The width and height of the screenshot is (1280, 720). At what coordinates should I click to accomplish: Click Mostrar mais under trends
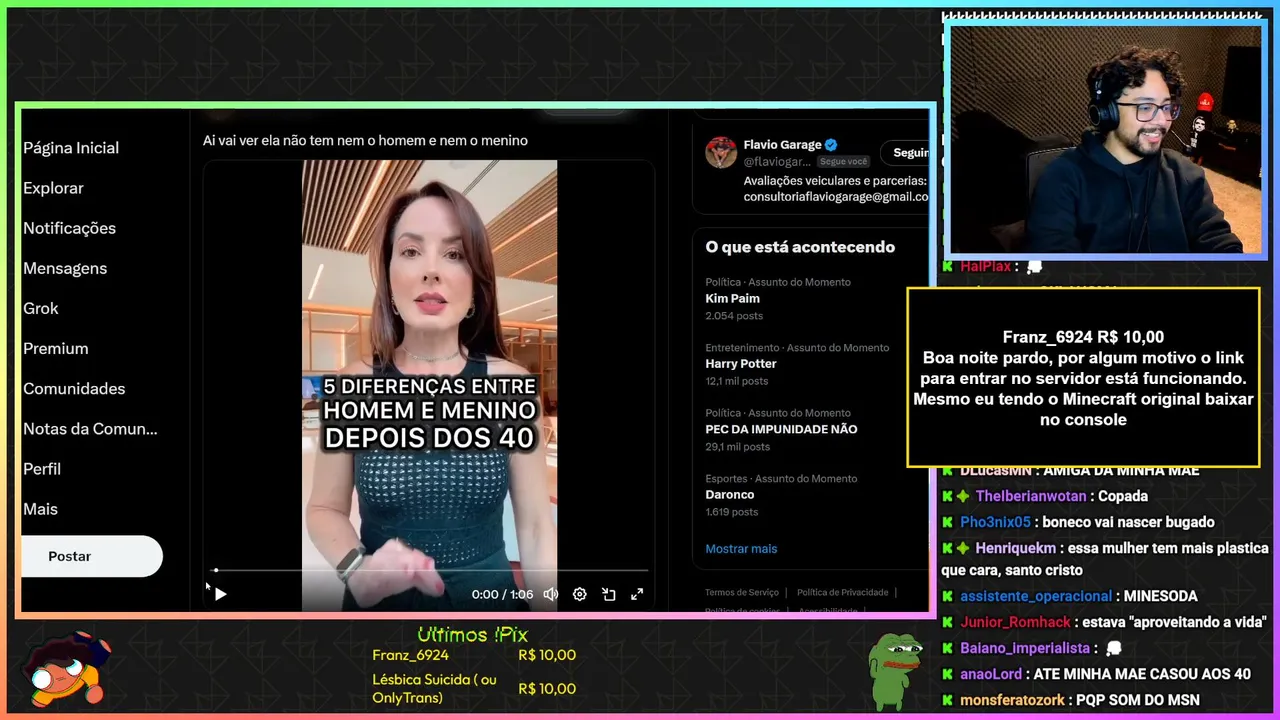(x=741, y=548)
